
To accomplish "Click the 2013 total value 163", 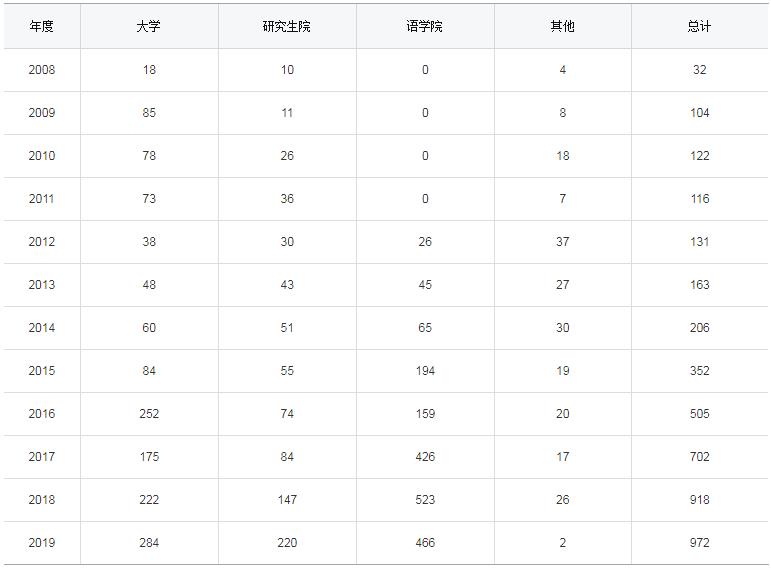I will (x=700, y=285).
